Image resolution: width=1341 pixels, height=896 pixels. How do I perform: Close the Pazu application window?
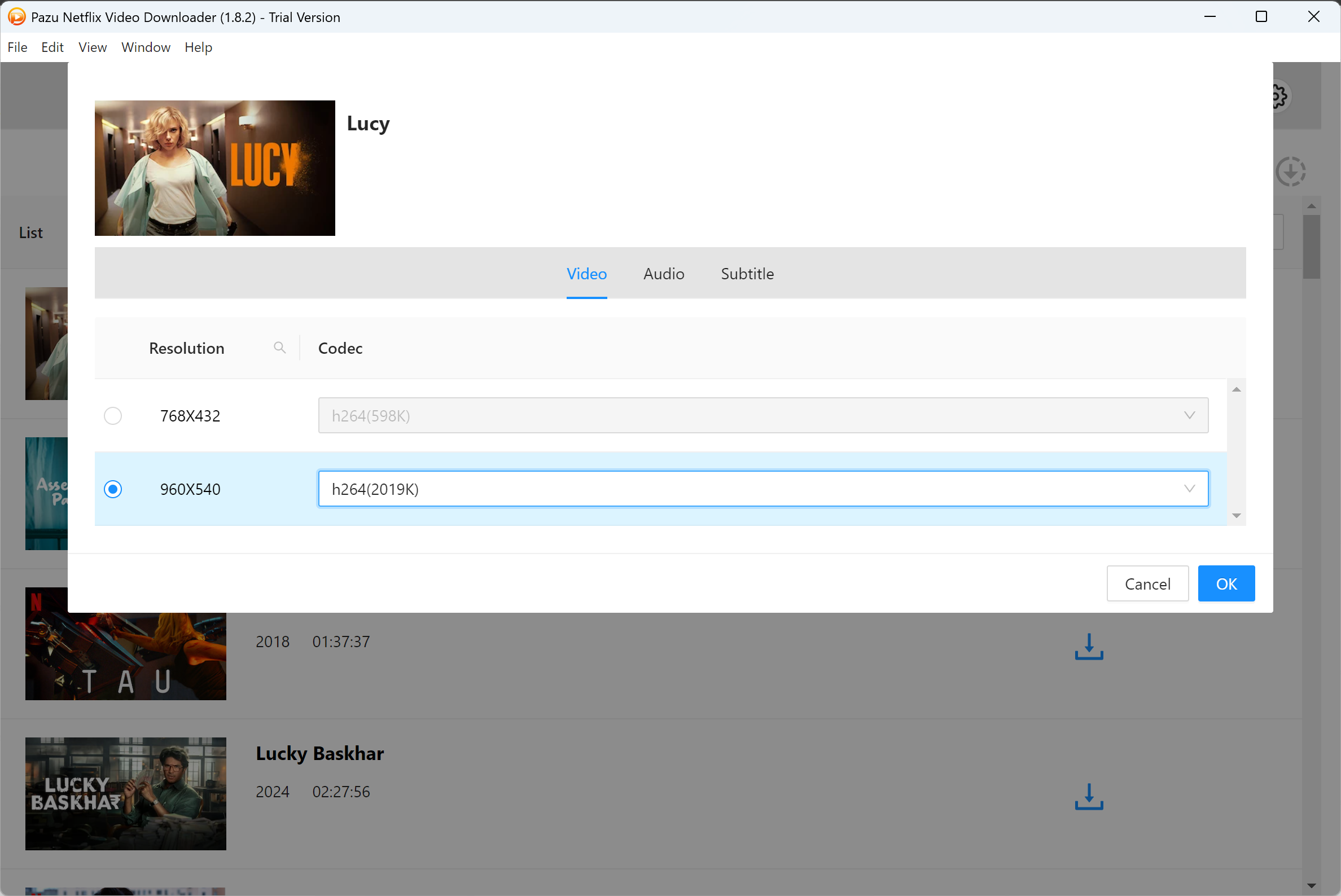coord(1313,16)
